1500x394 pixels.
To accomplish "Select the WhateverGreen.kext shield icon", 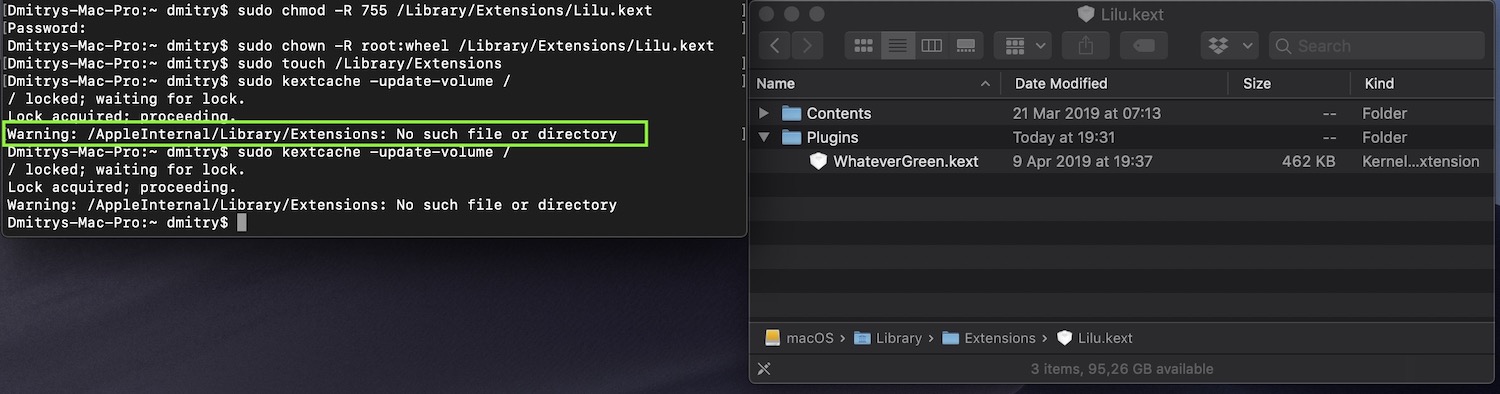I will (818, 161).
